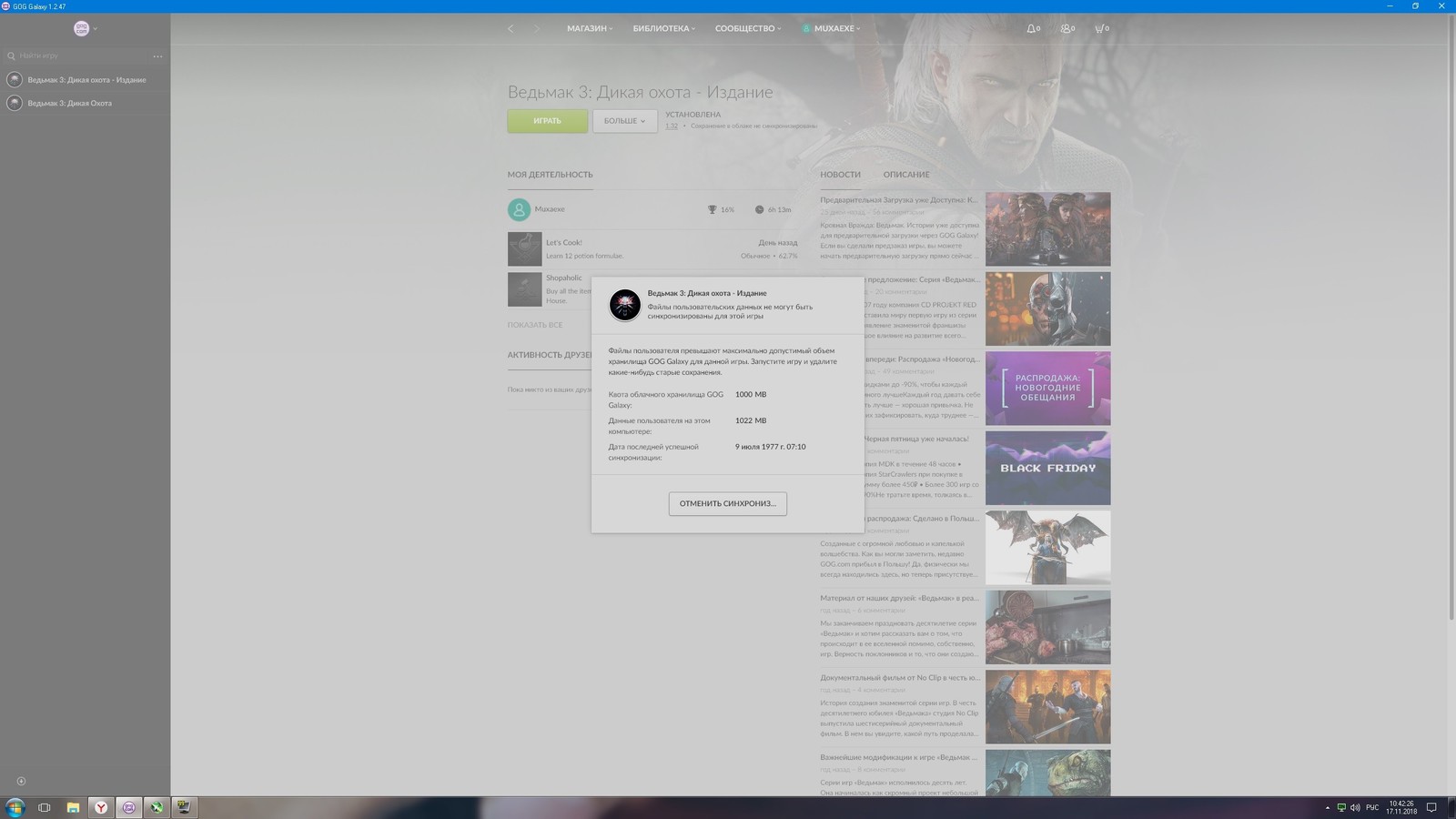This screenshot has height=819, width=1456.
Task: Click the volume speaker tray icon
Action: (x=1355, y=807)
